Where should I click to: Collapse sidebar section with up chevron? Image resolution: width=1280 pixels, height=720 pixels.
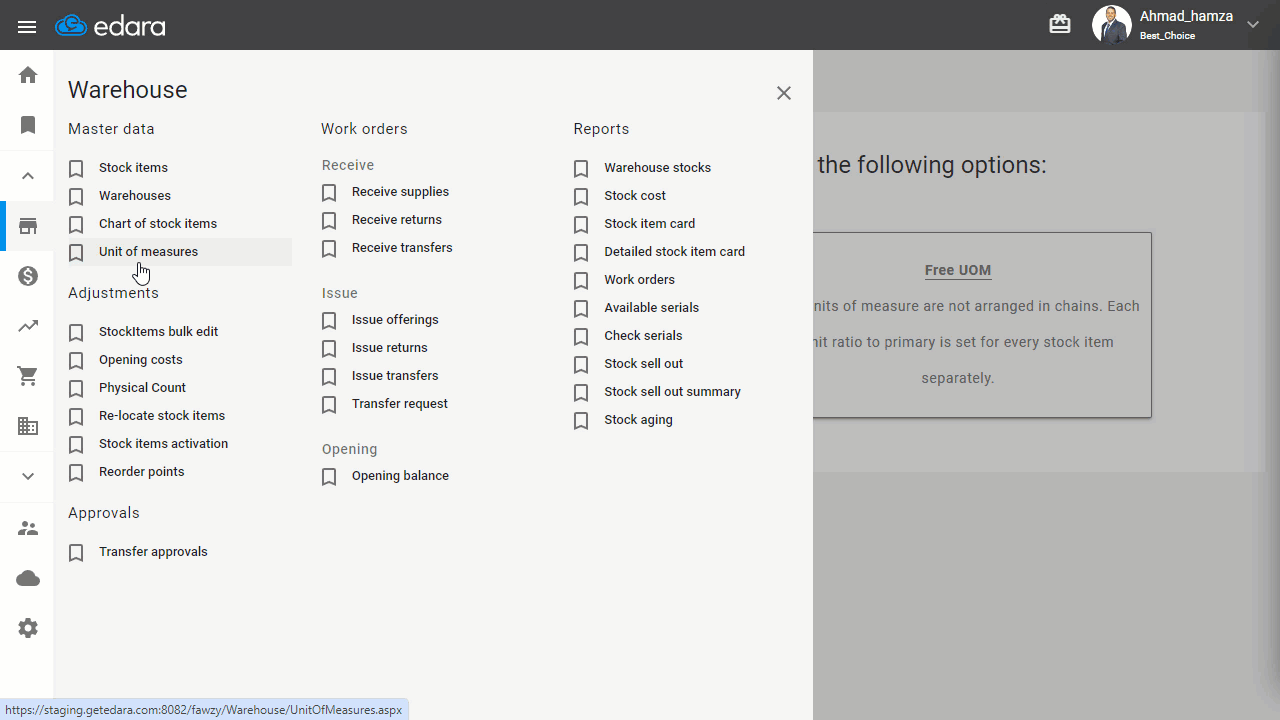pyautogui.click(x=28, y=176)
